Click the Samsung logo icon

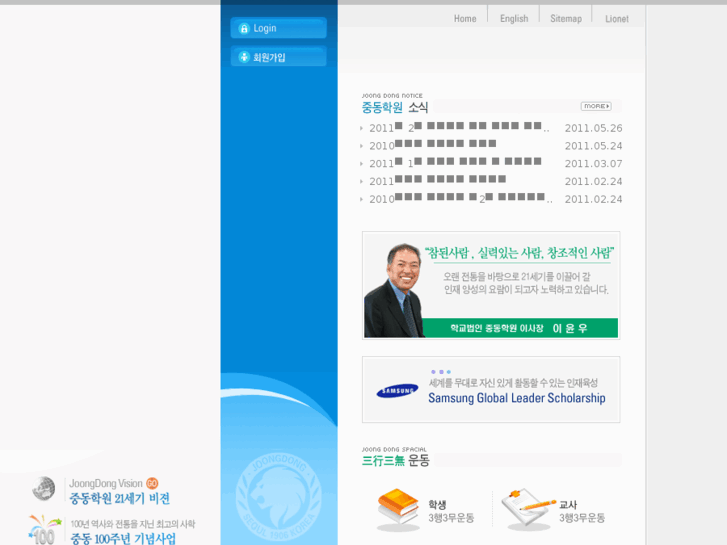(397, 391)
